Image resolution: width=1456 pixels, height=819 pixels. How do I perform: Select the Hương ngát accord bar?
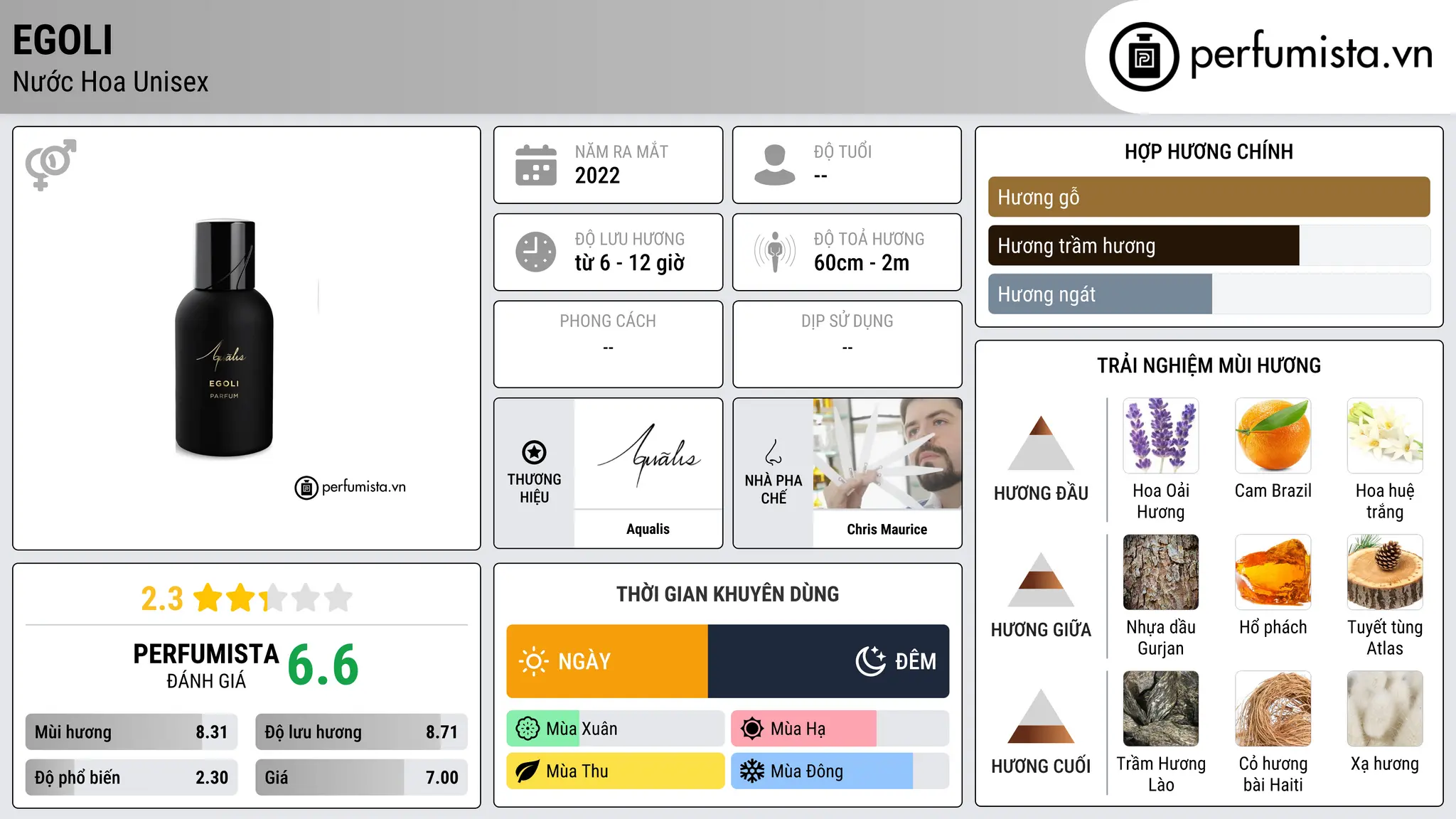coord(1209,294)
